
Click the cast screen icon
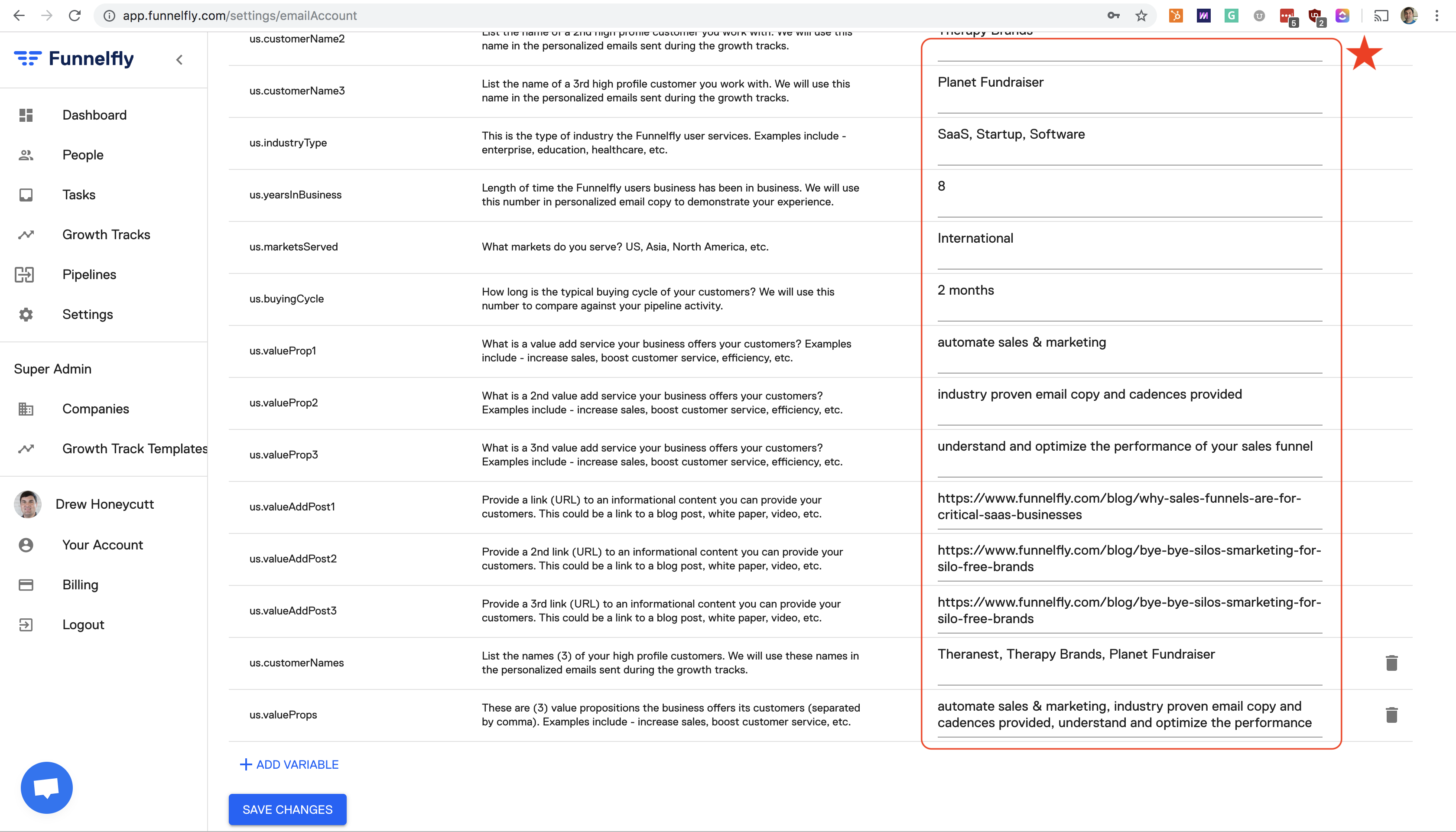click(x=1381, y=16)
